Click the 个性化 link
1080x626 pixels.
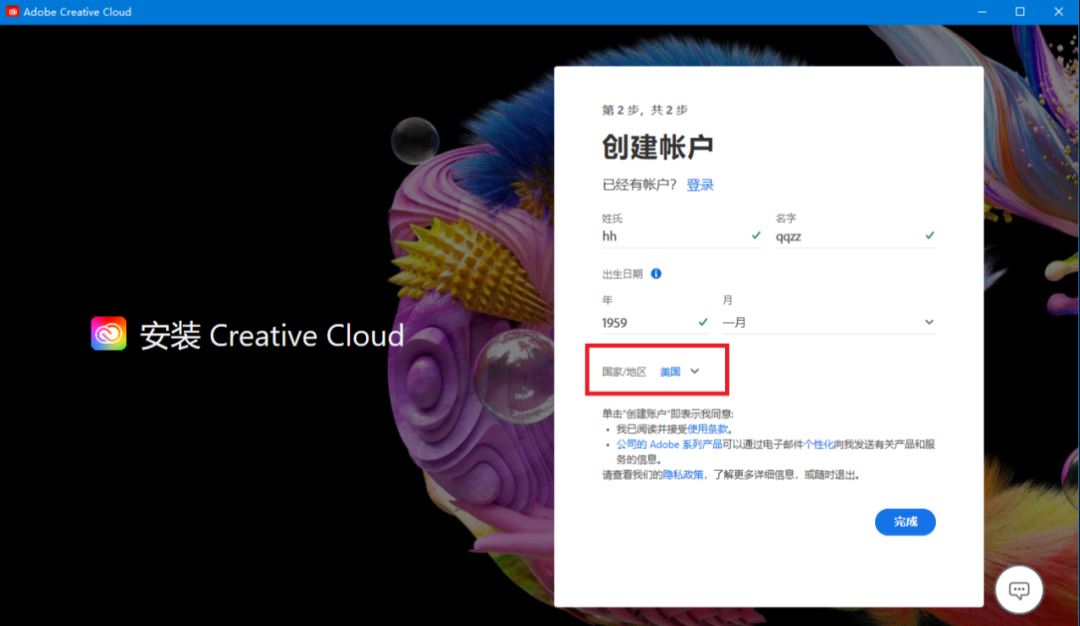click(819, 444)
